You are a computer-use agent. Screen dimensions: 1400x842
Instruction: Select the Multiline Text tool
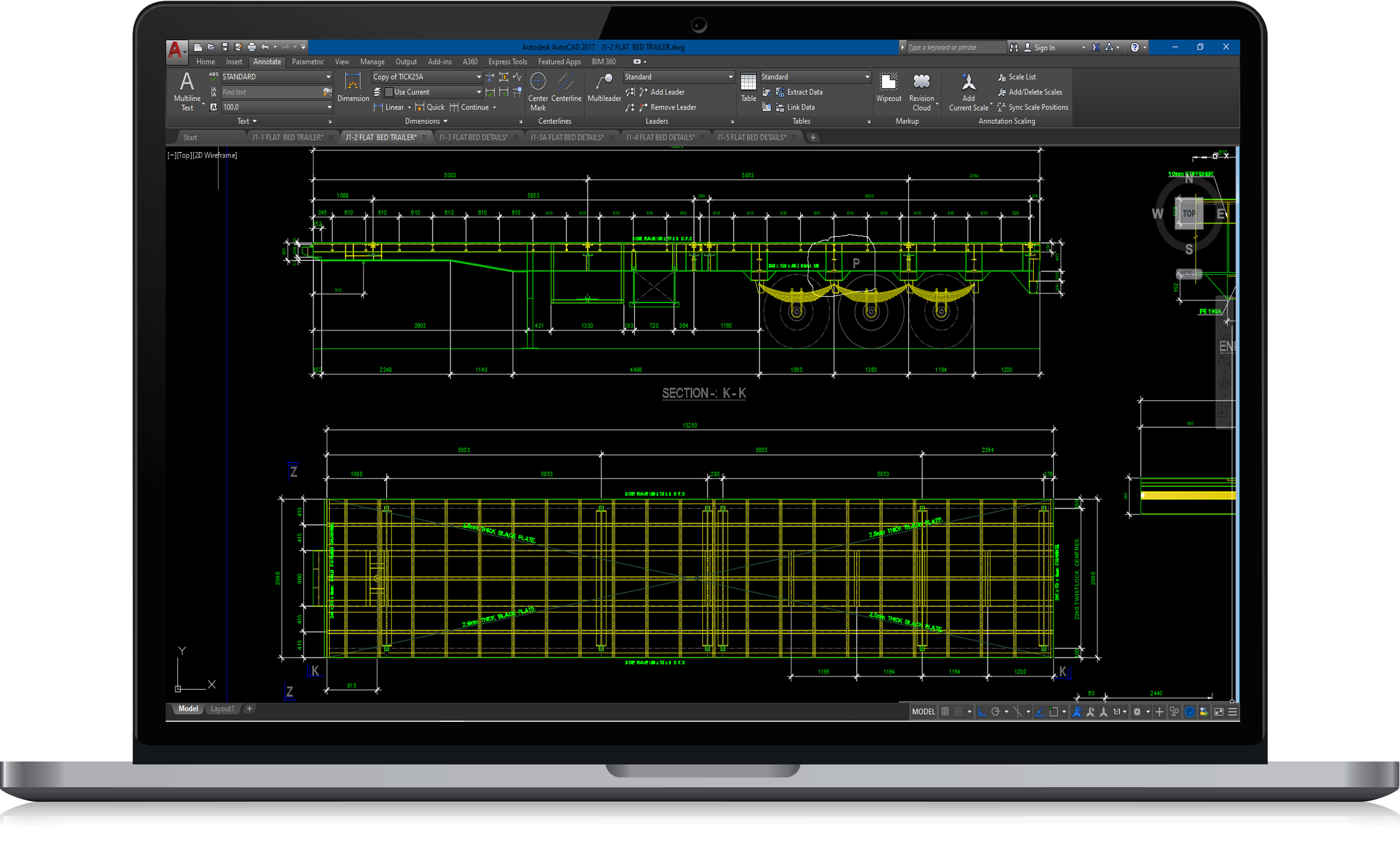pyautogui.click(x=187, y=91)
